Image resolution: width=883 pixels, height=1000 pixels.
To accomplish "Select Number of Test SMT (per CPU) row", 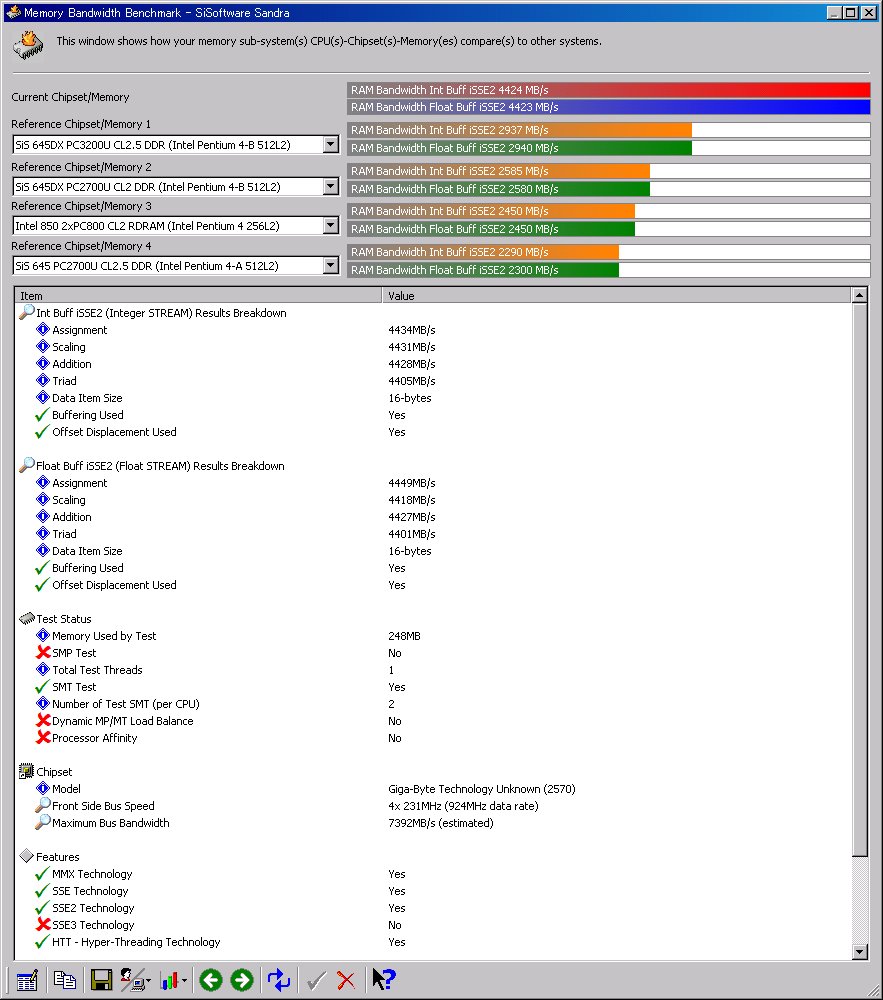I will point(433,704).
